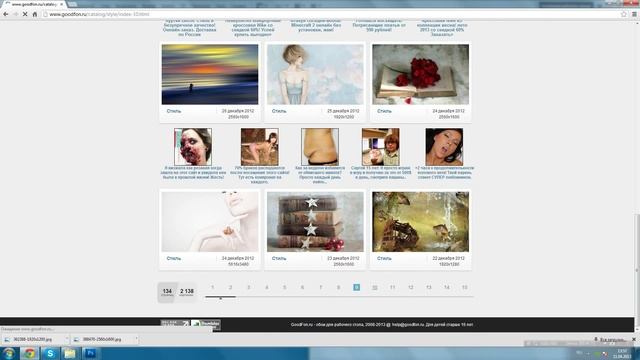Open Skype from the taskbar
640x360 pixels.
50,353
